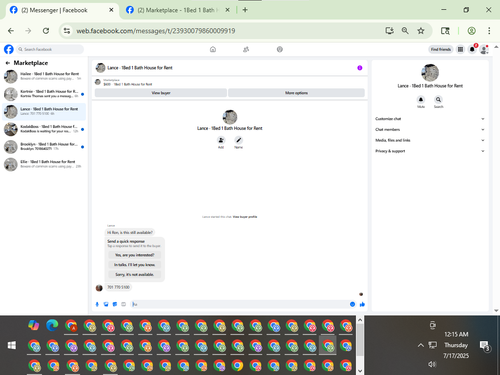Send a thumbs-up like
Viewport: 500px width, 375px height.
362,304
